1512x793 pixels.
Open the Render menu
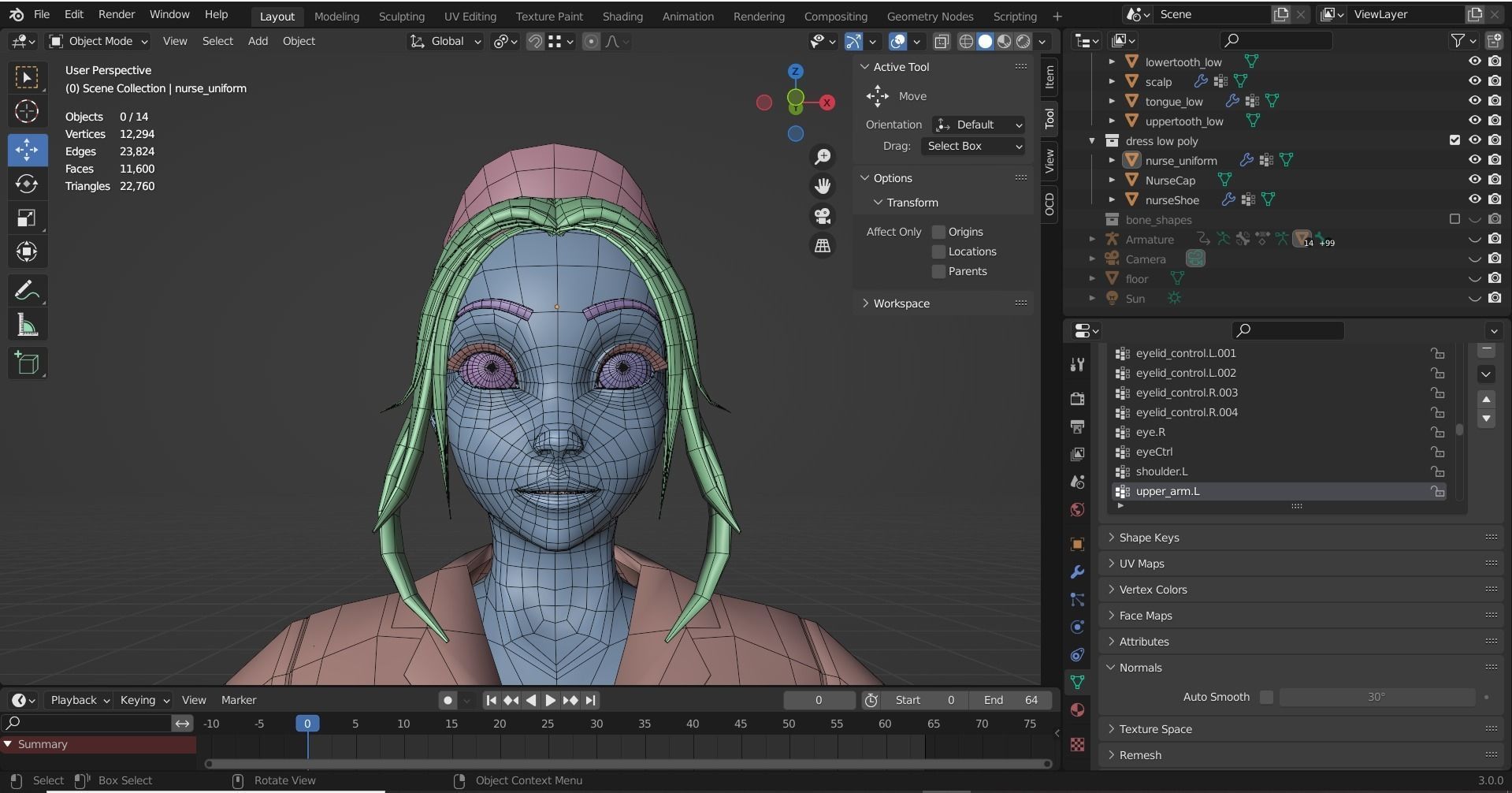(x=117, y=14)
